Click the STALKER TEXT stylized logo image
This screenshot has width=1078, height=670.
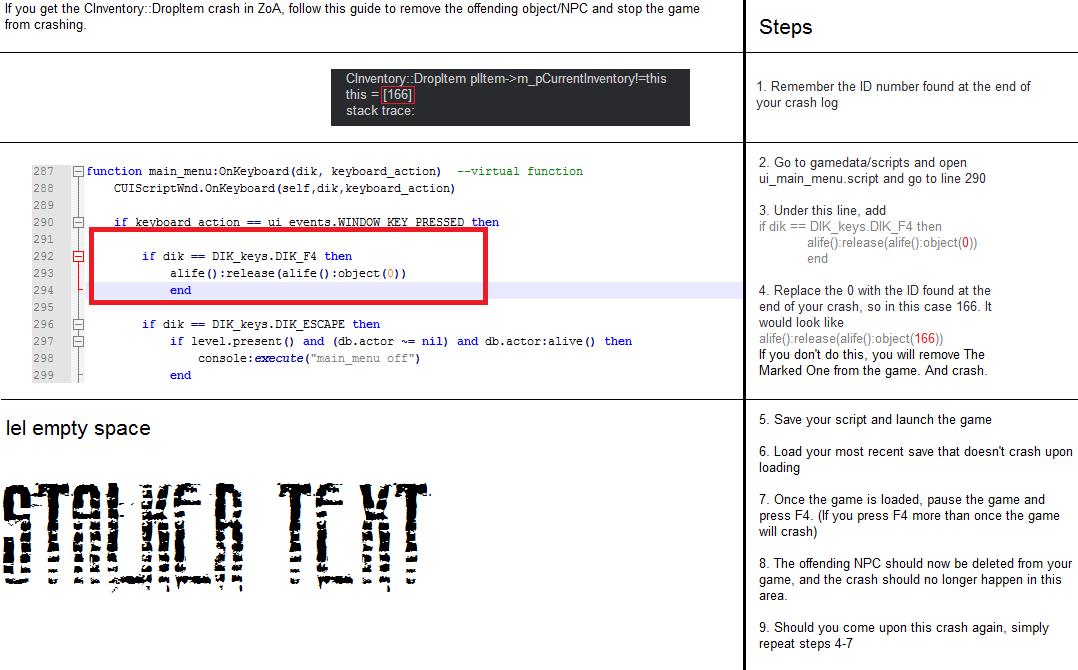pos(216,537)
